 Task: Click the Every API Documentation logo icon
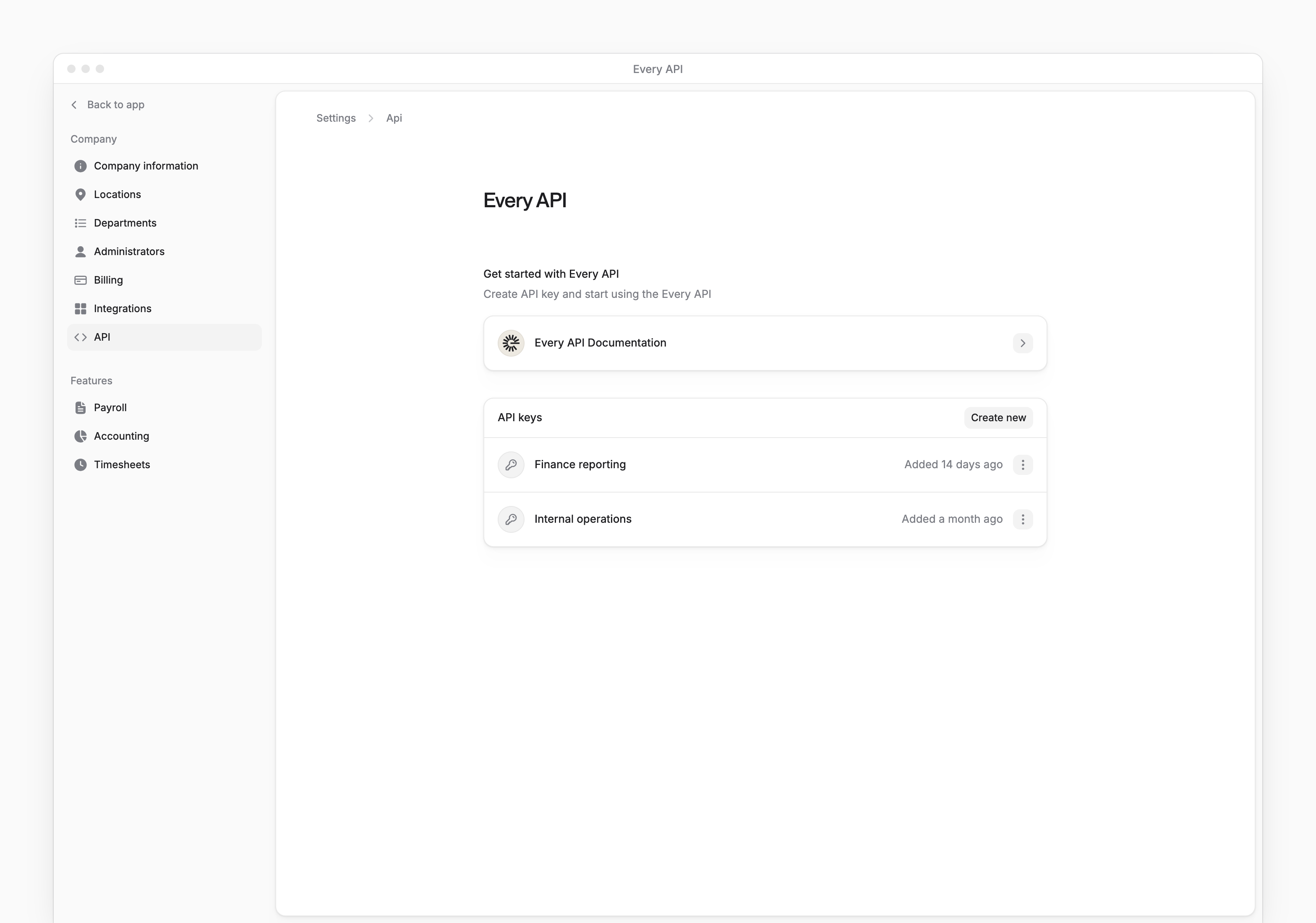[511, 343]
